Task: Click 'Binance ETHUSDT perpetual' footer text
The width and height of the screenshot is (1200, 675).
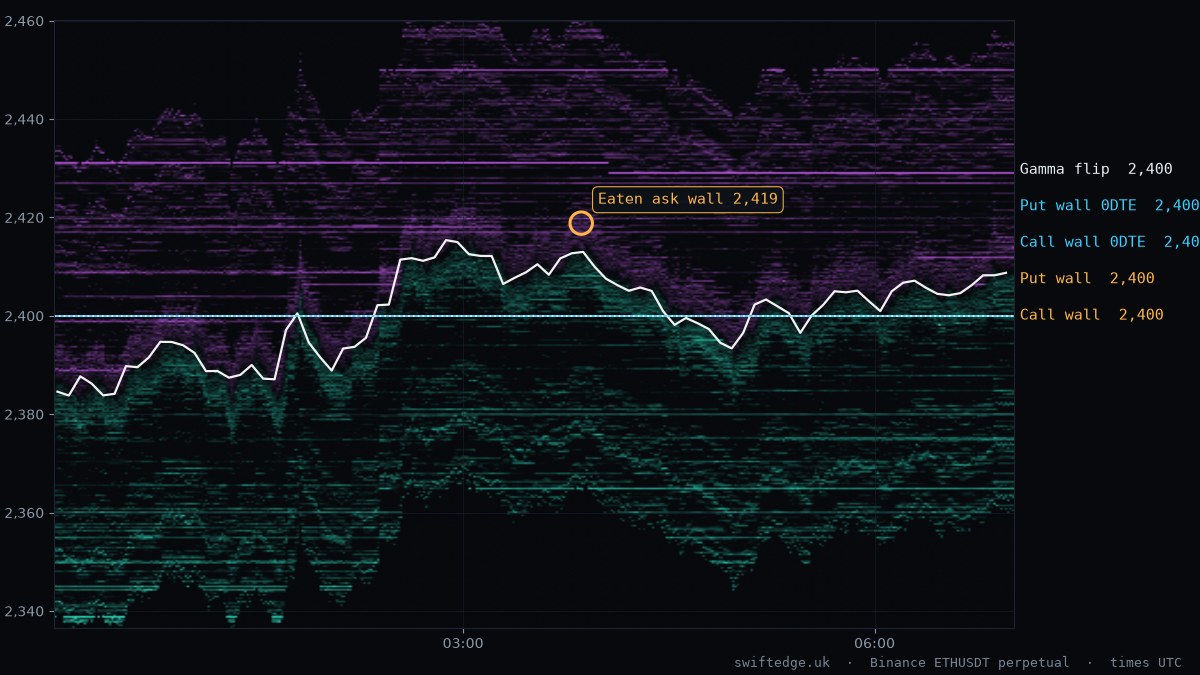Action: (x=969, y=662)
